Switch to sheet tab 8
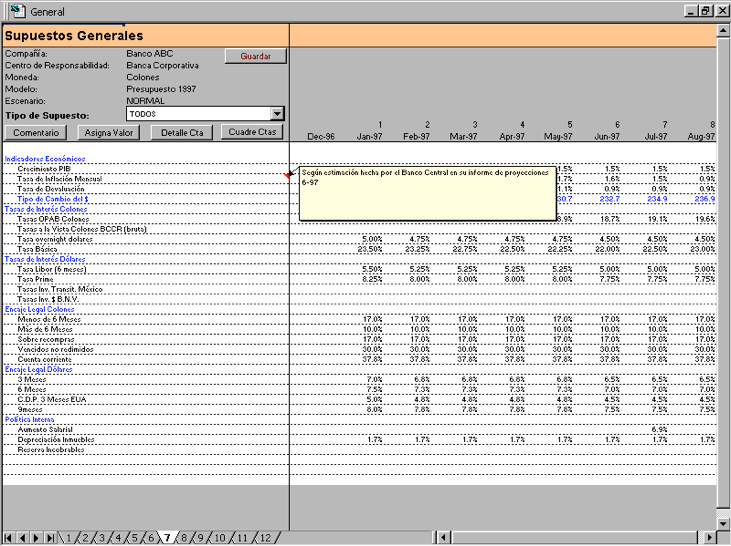The height and width of the screenshot is (546, 731). (x=184, y=538)
